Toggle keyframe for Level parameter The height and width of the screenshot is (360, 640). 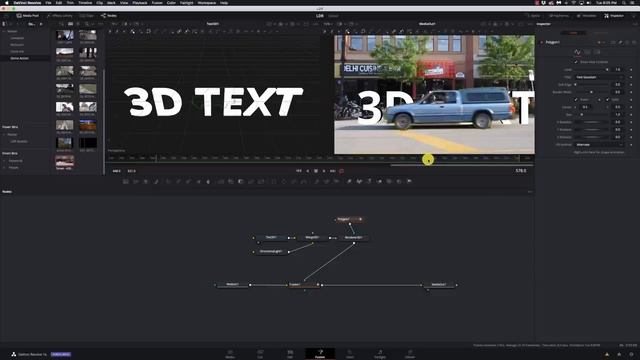[x=631, y=70]
